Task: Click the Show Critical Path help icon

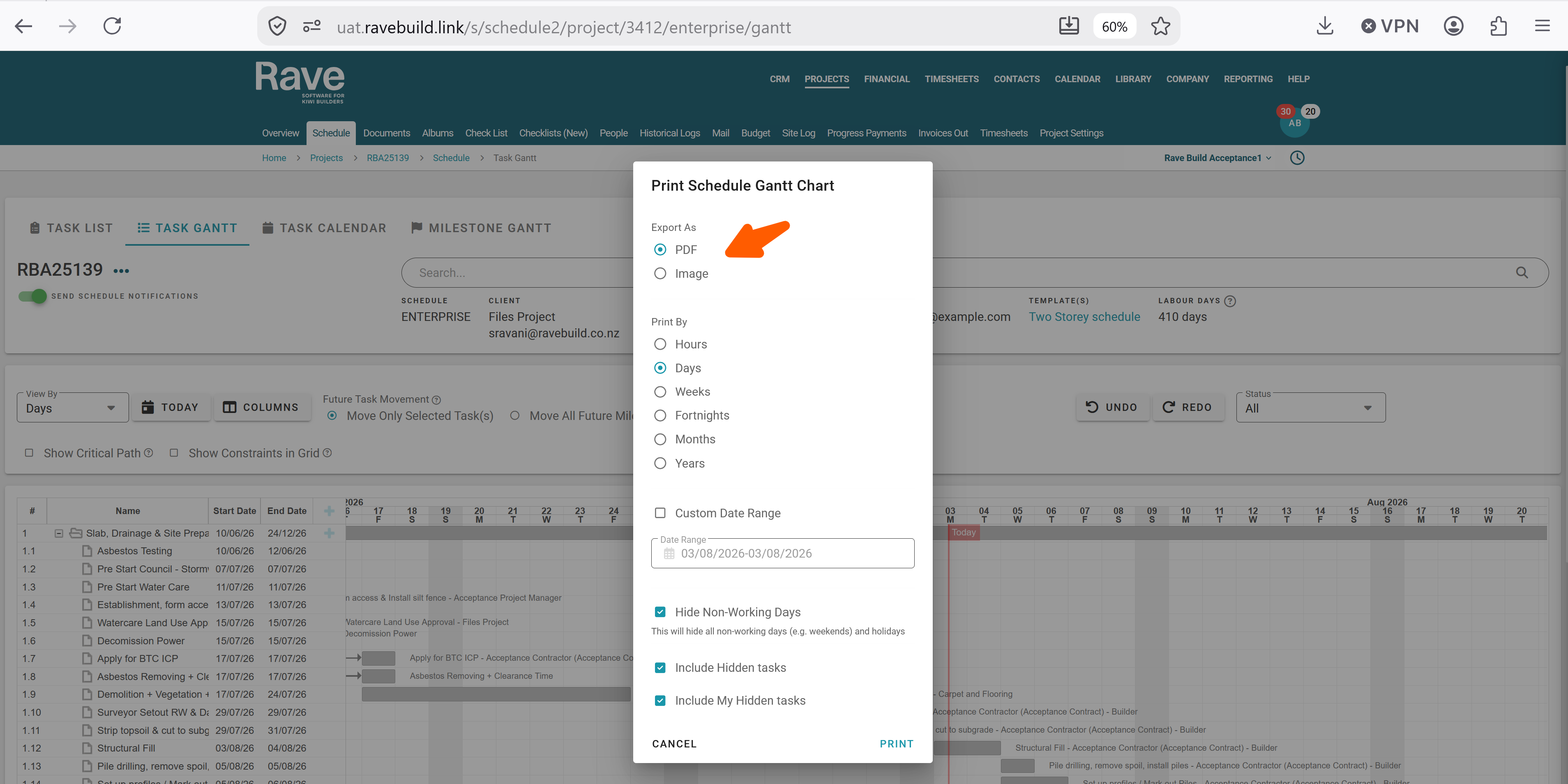Action: [x=148, y=453]
